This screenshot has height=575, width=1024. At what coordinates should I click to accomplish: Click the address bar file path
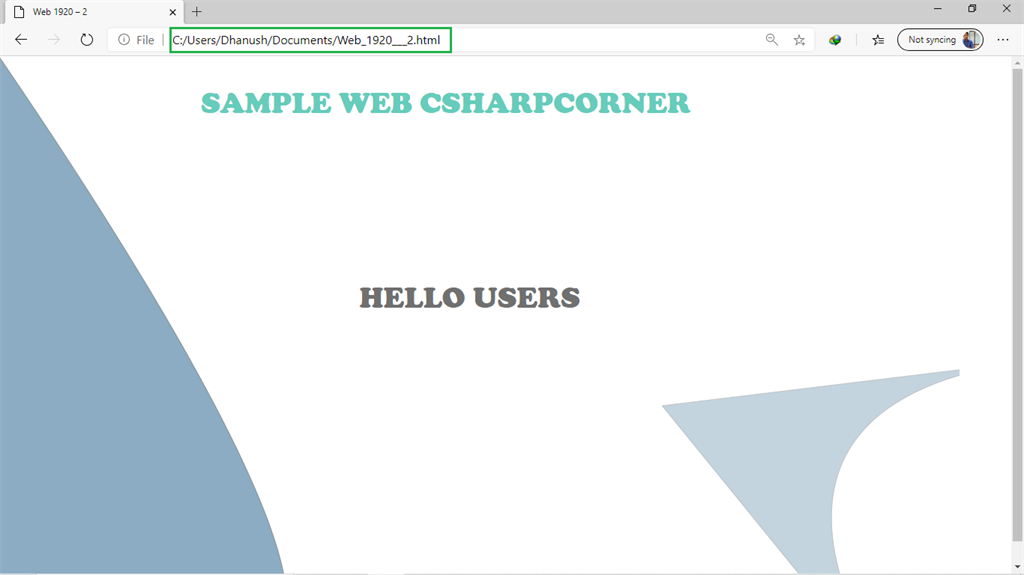[x=306, y=40]
